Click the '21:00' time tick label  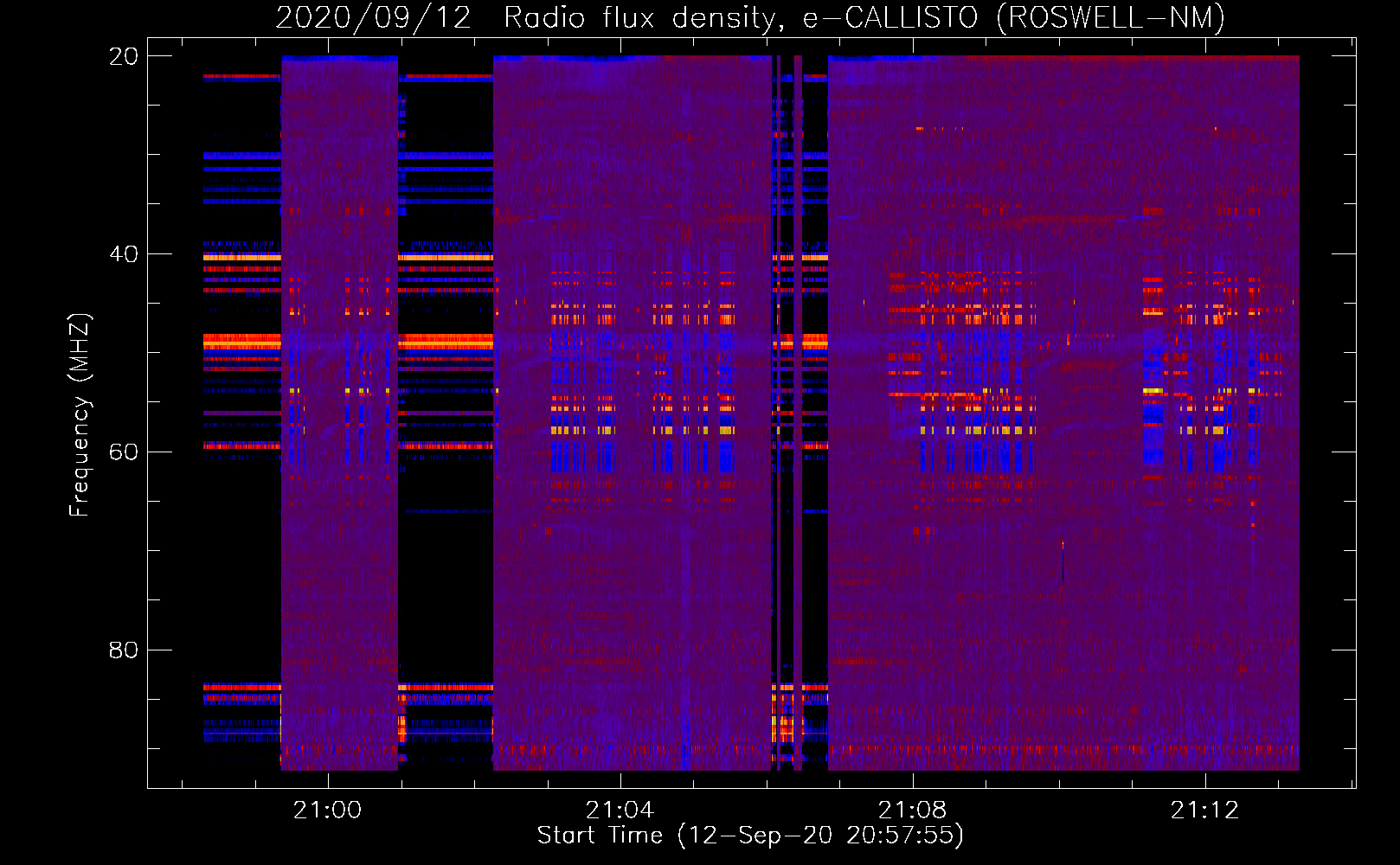[327, 810]
